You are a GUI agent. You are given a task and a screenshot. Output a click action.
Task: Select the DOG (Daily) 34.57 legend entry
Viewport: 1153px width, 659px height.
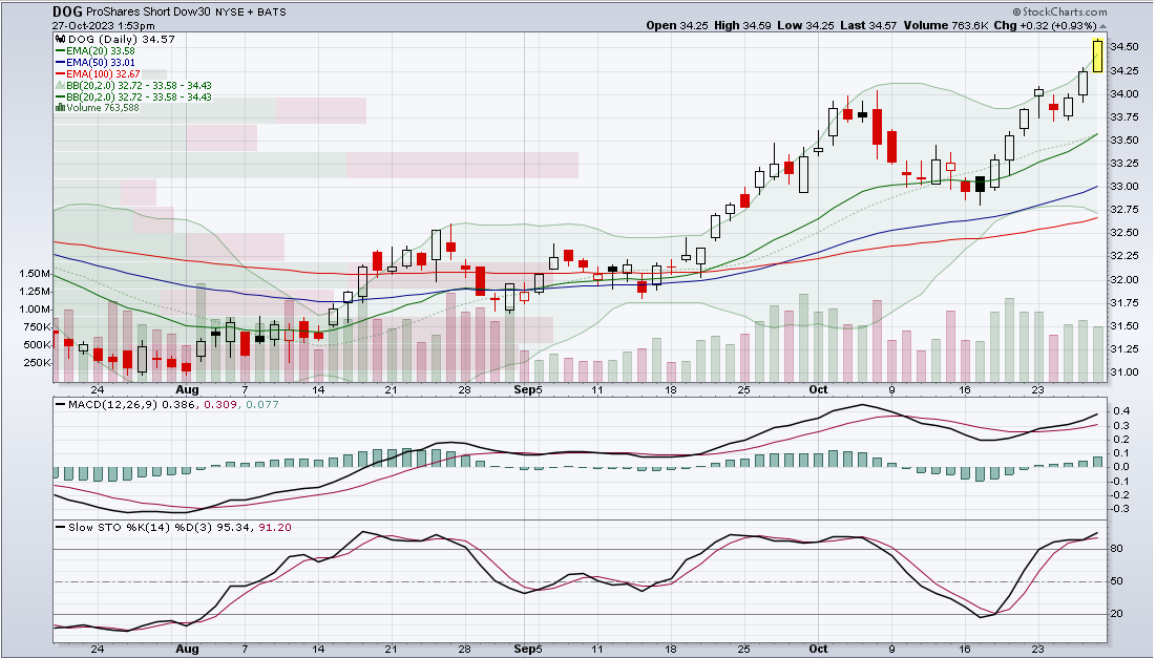pyautogui.click(x=121, y=39)
